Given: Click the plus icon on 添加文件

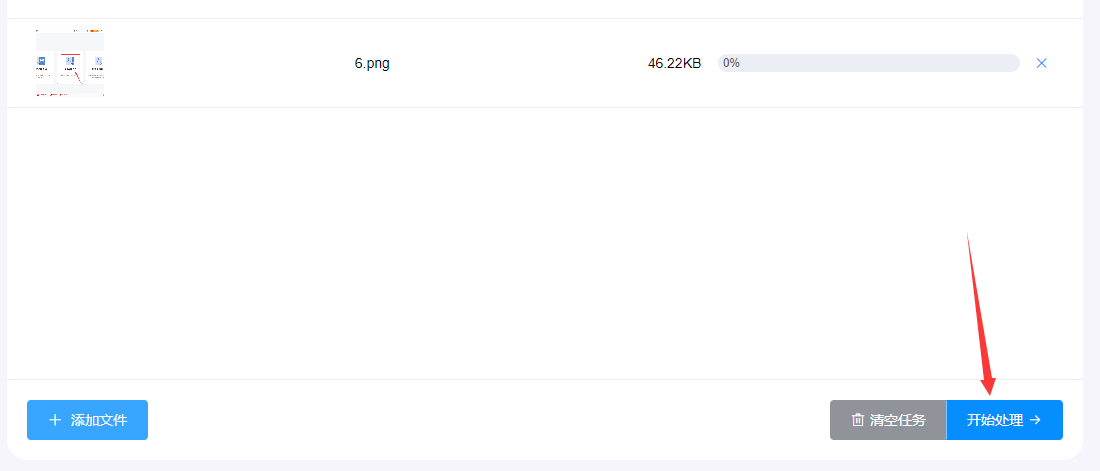Looking at the screenshot, I should tap(55, 420).
